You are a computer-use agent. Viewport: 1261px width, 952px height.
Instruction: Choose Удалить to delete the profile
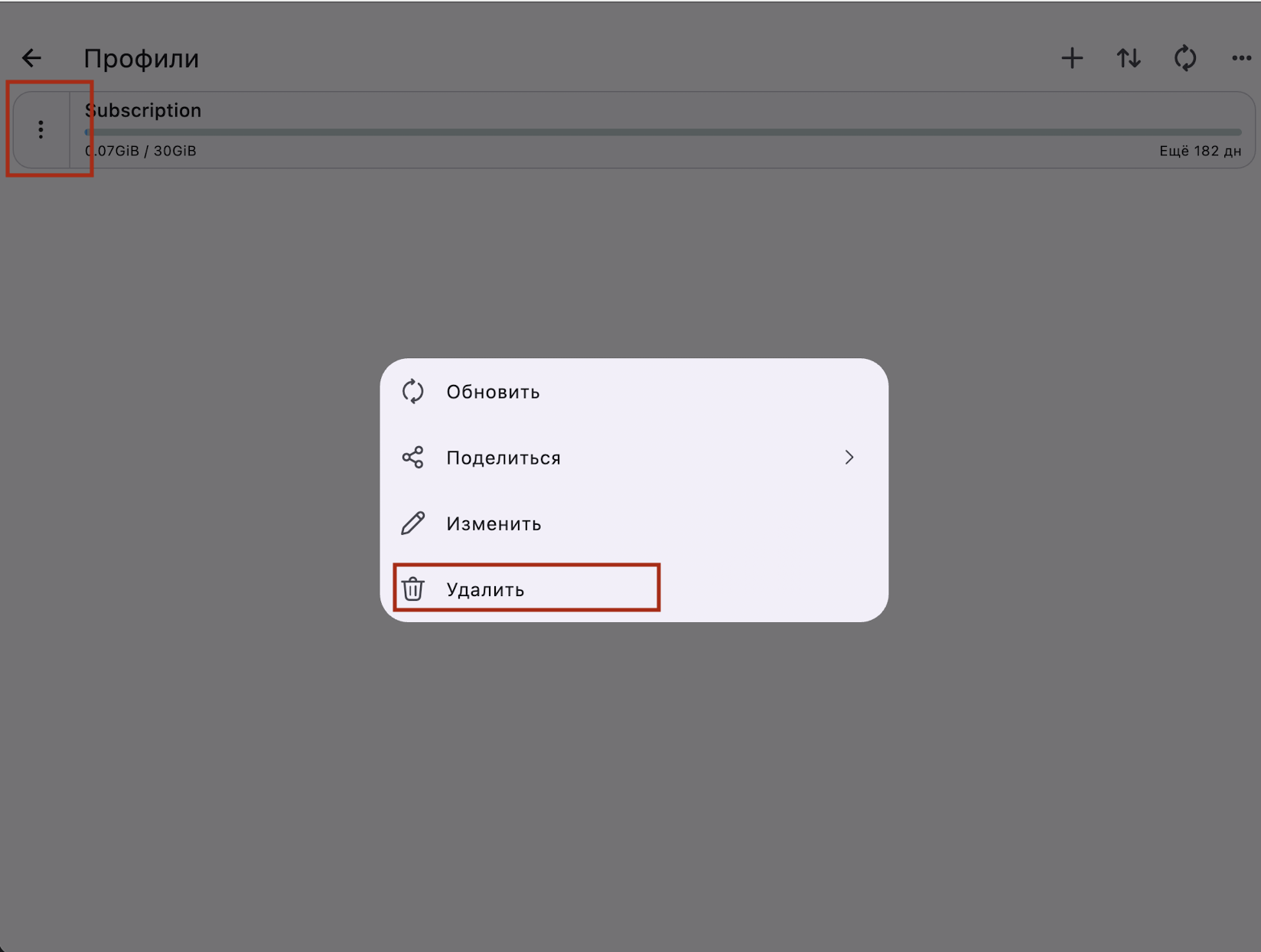[485, 589]
